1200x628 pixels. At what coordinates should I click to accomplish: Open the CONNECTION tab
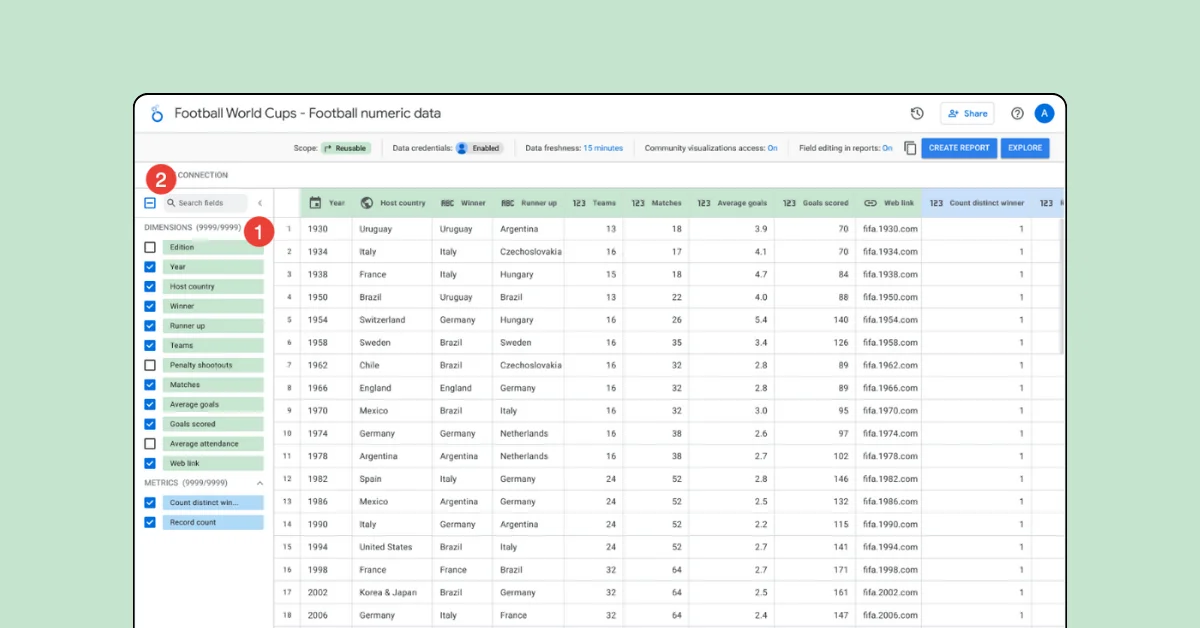[x=203, y=175]
